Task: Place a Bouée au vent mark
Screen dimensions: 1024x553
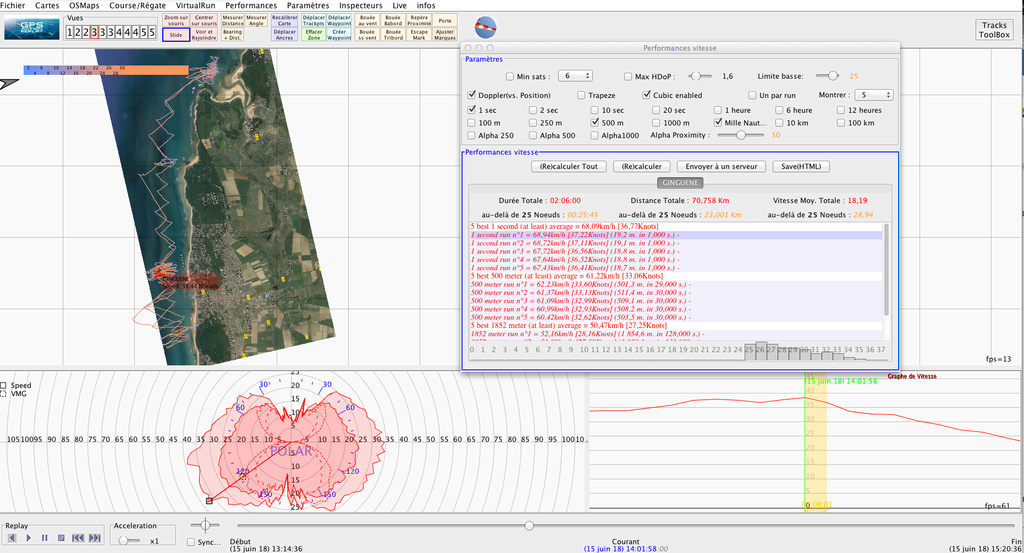Action: [368, 20]
